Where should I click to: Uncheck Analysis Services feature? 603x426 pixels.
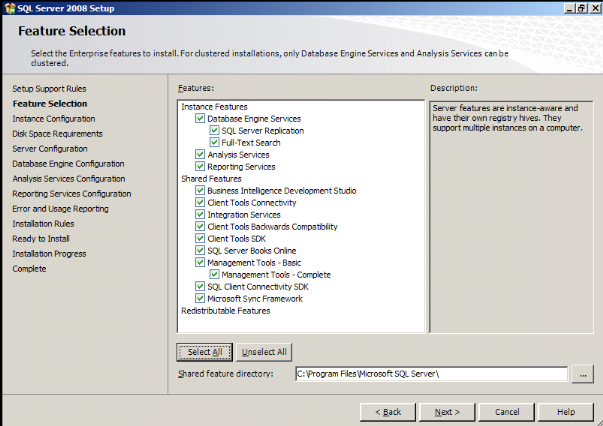click(x=200, y=154)
